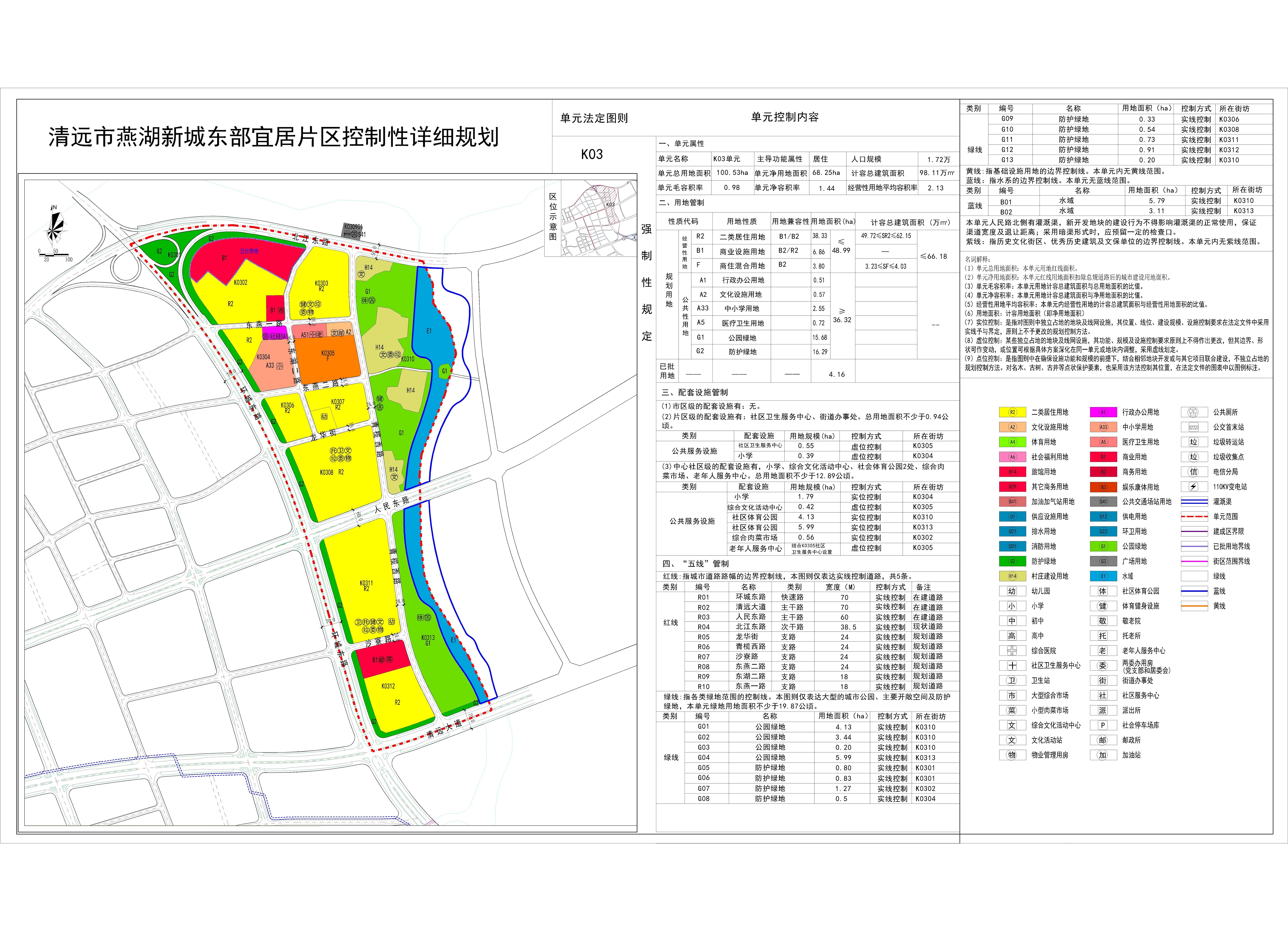This screenshot has width=1288, height=931.
Task: Click the G1 公园绿地 green swatch
Action: 1104,547
